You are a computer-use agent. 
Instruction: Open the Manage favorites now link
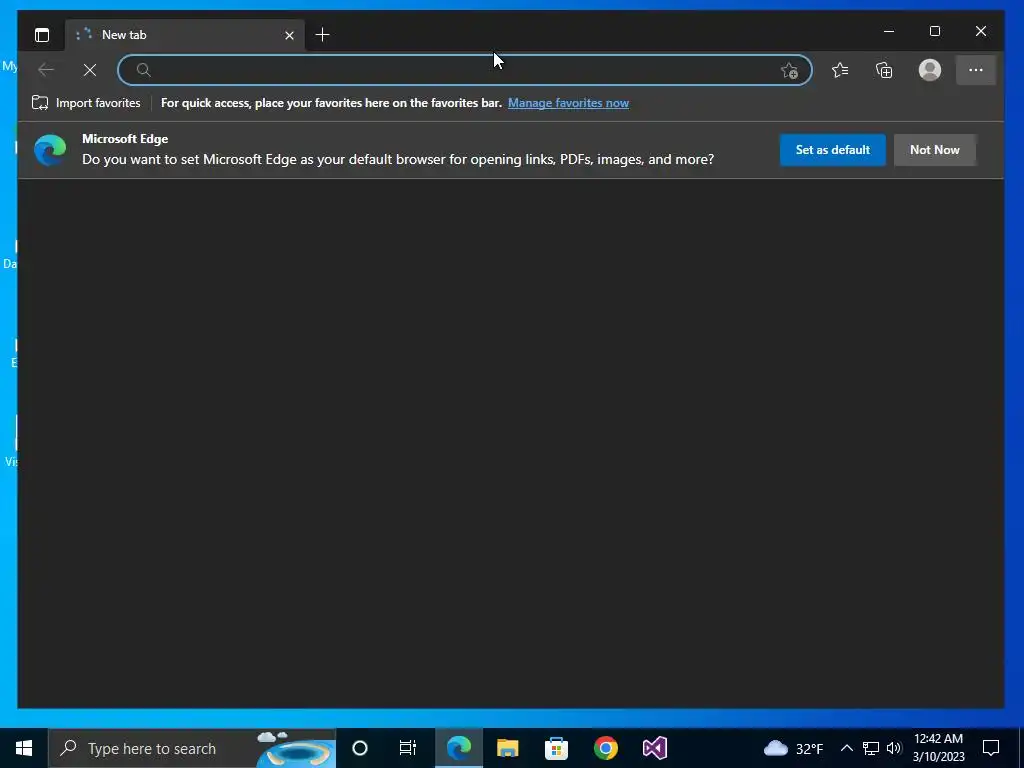568,103
